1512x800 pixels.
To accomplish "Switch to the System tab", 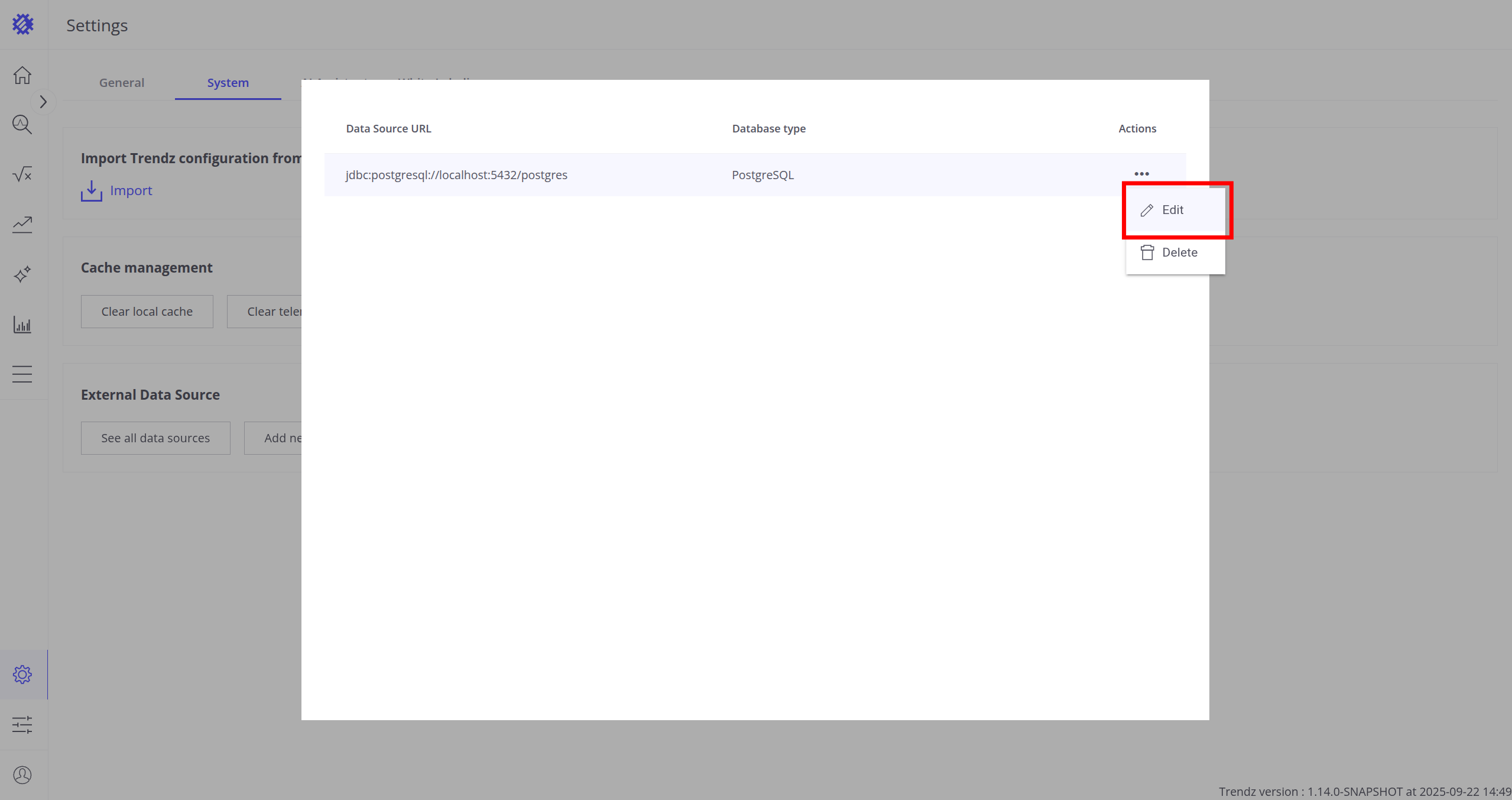I will click(x=228, y=83).
